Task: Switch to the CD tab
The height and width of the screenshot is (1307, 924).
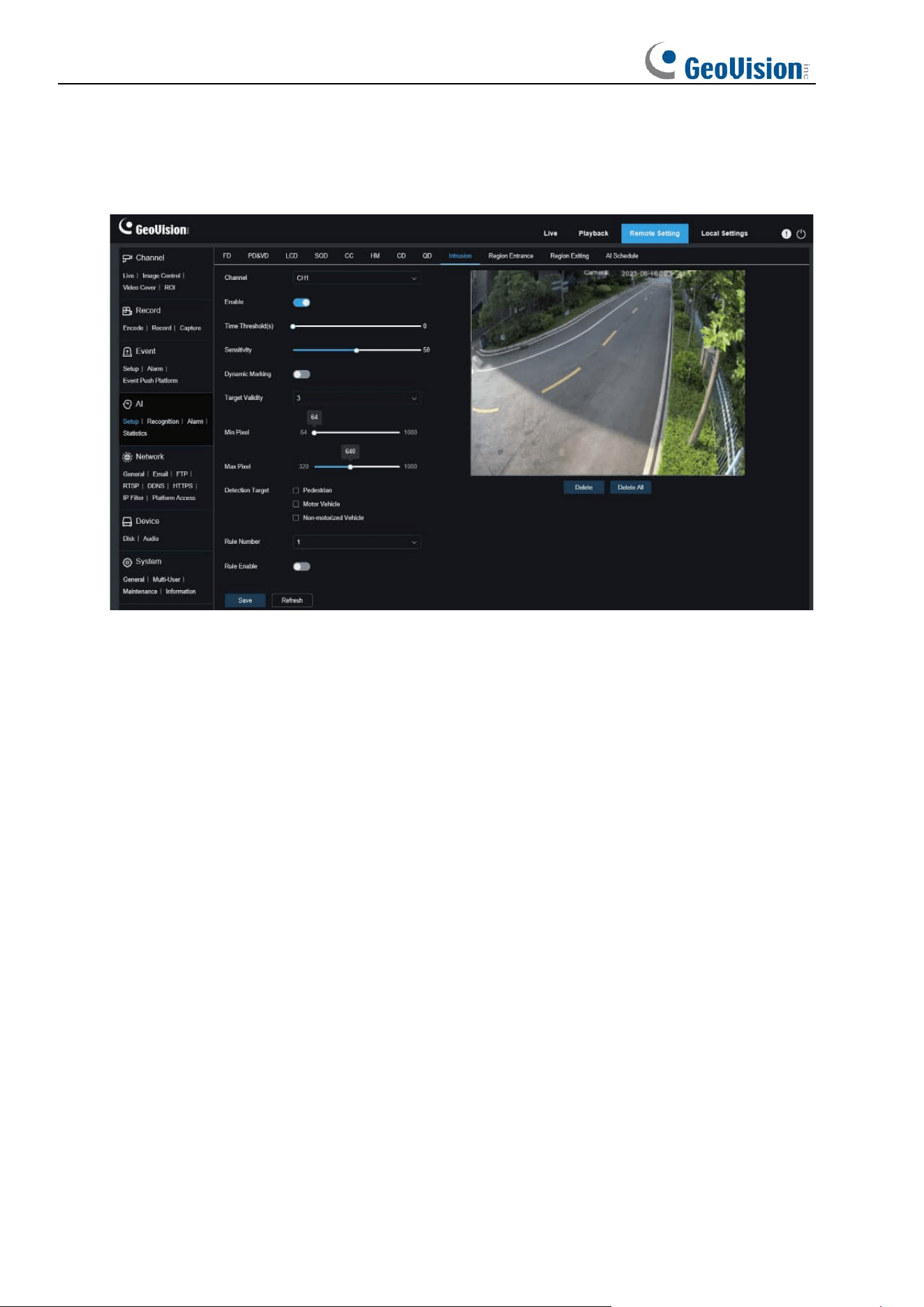Action: (401, 256)
